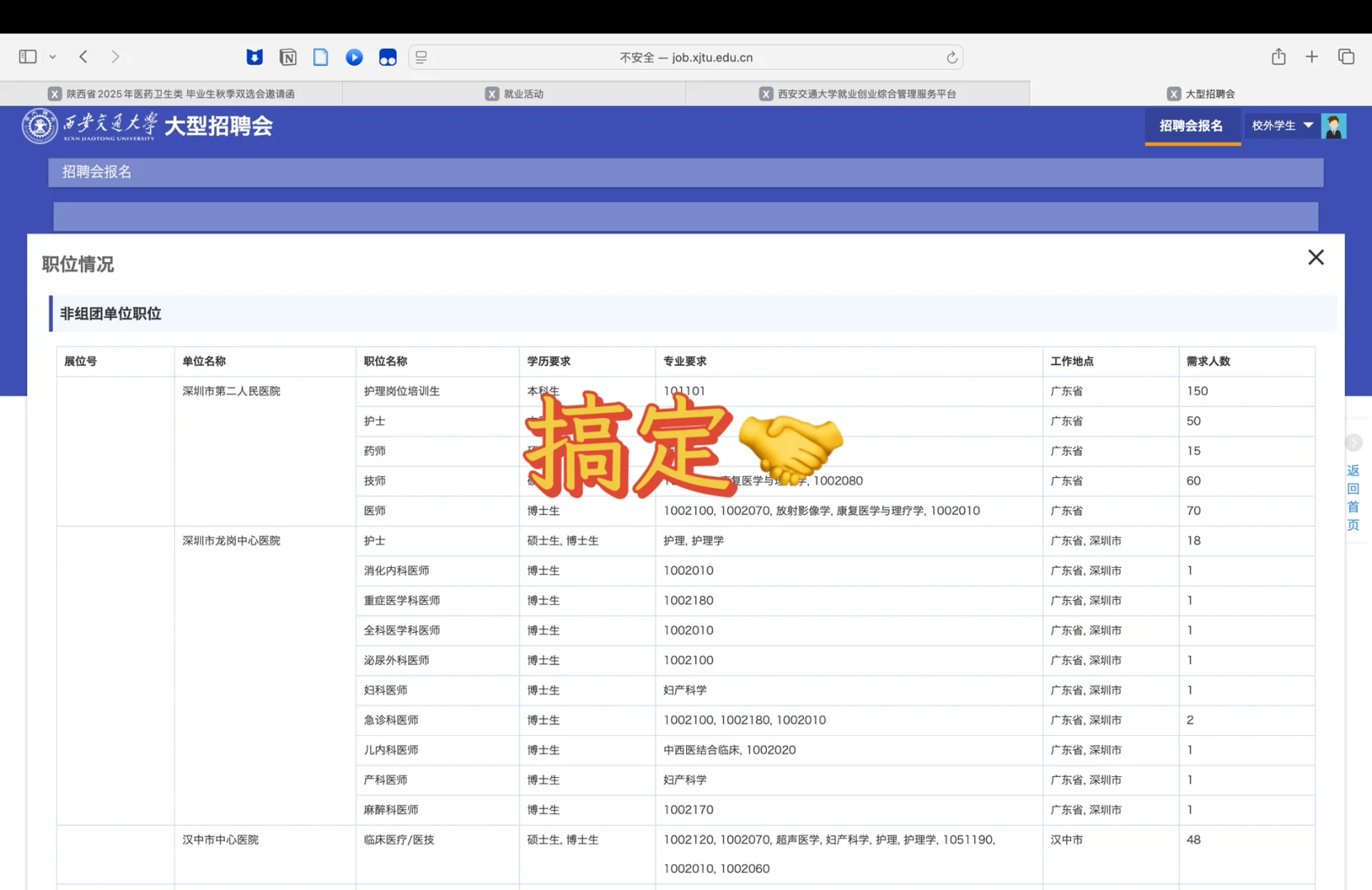
Task: Open the 招聘会报名 navigation item
Action: (x=1191, y=126)
